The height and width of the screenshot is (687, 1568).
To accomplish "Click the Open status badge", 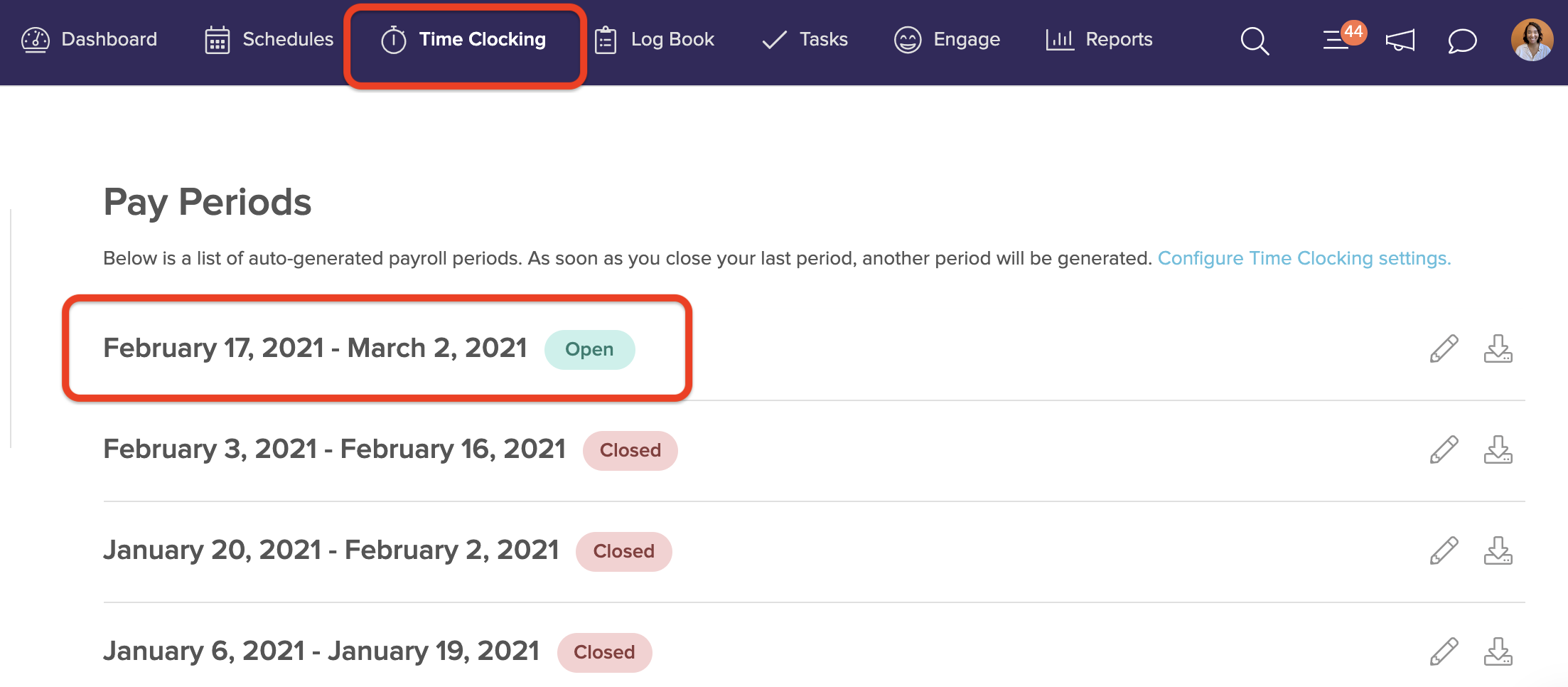I will pos(589,349).
